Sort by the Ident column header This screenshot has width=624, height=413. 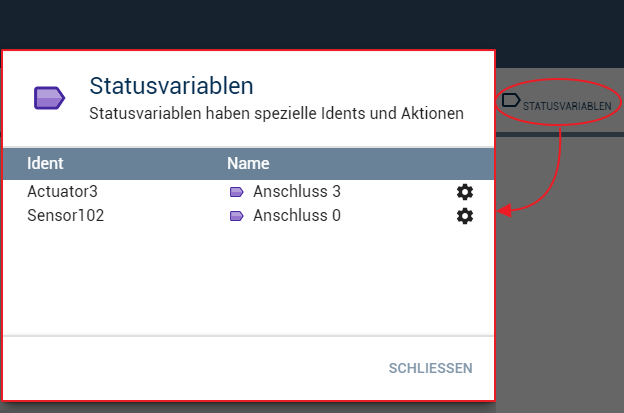click(x=44, y=163)
